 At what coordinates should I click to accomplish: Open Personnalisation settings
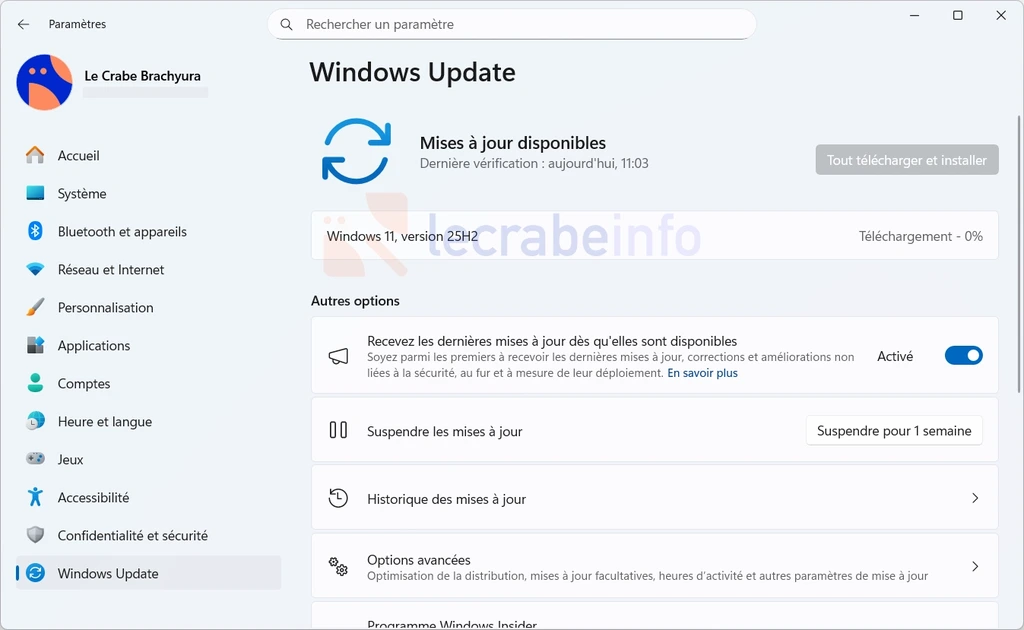(x=106, y=307)
